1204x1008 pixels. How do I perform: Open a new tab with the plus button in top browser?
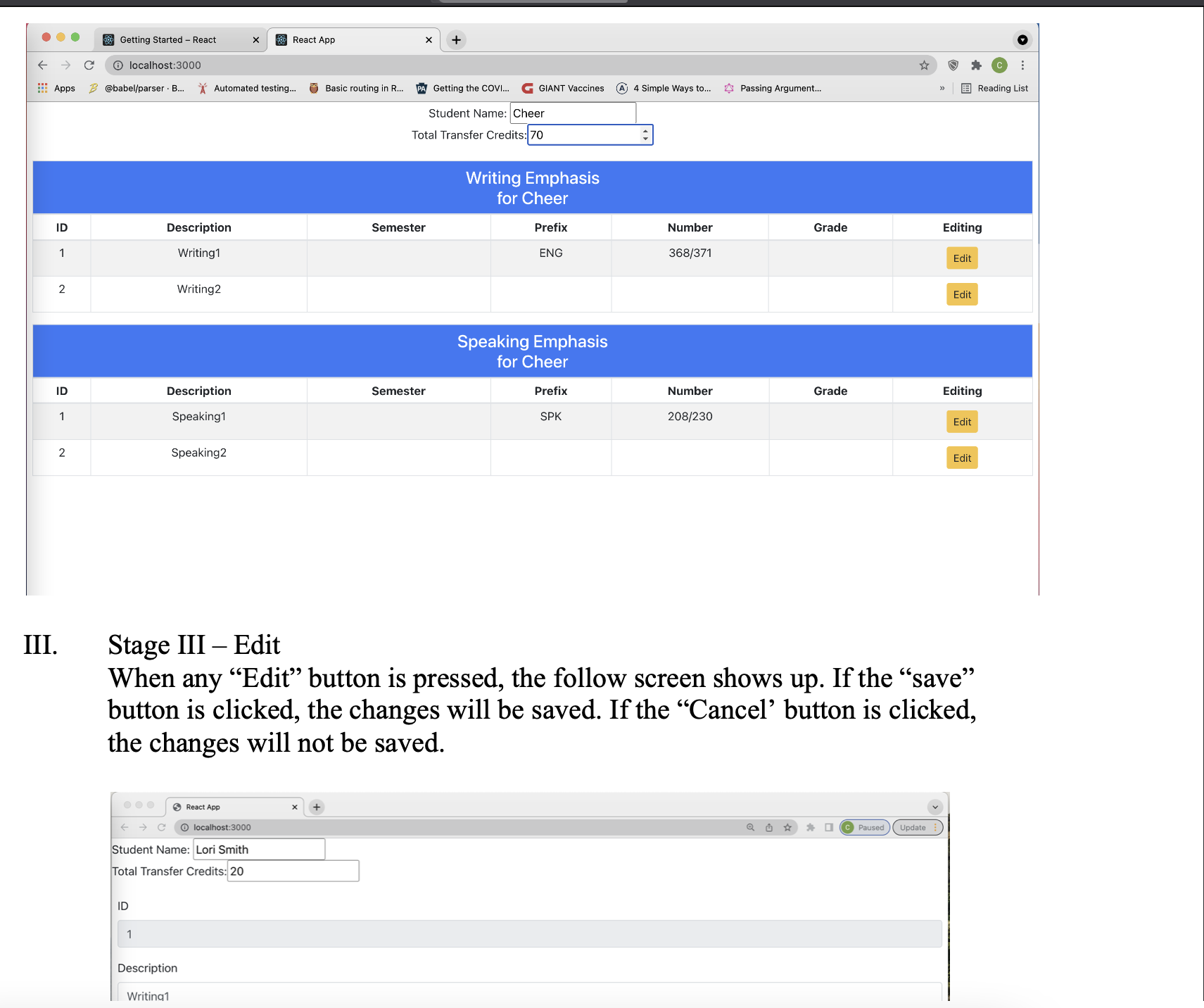[x=456, y=40]
